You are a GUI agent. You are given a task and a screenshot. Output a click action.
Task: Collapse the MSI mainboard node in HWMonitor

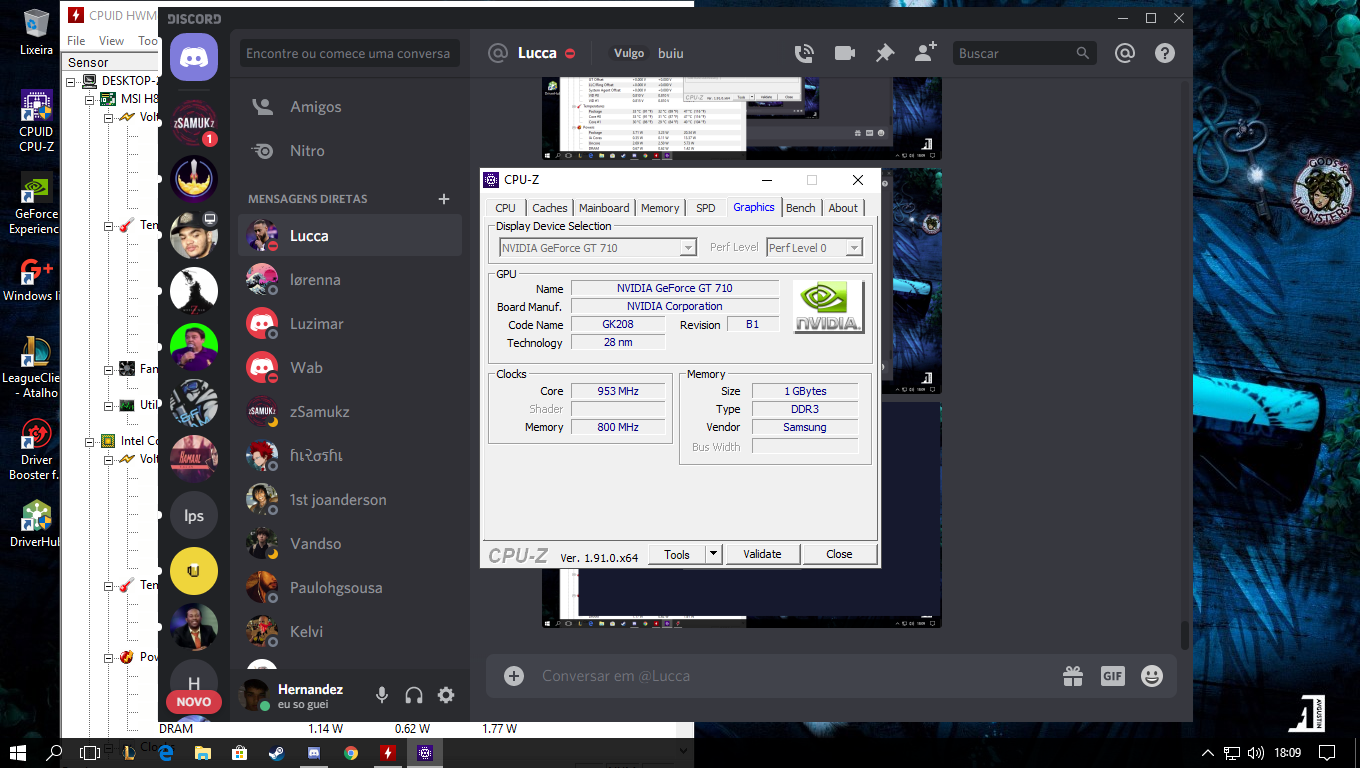point(90,99)
